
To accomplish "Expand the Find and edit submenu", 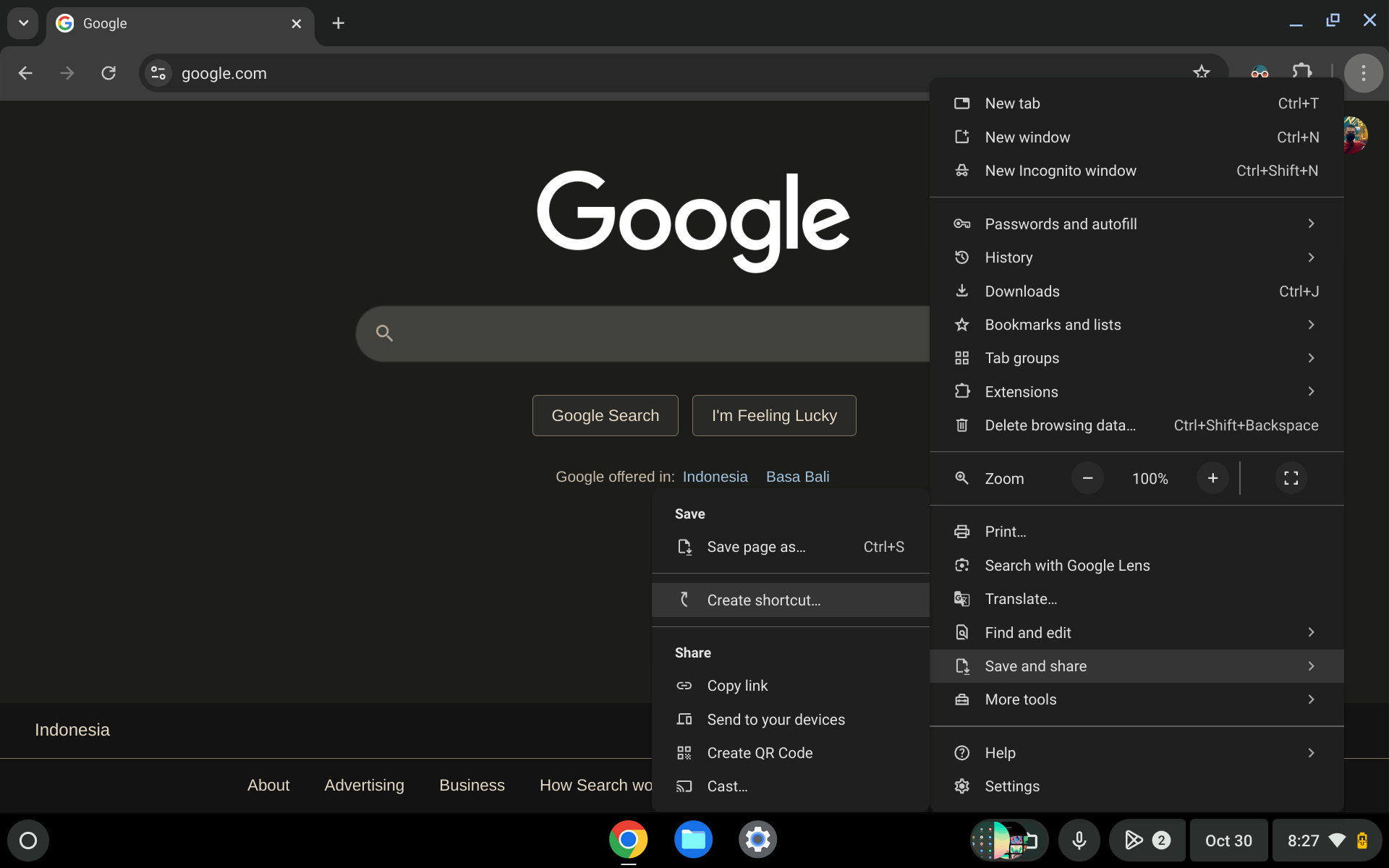I will click(x=1137, y=633).
